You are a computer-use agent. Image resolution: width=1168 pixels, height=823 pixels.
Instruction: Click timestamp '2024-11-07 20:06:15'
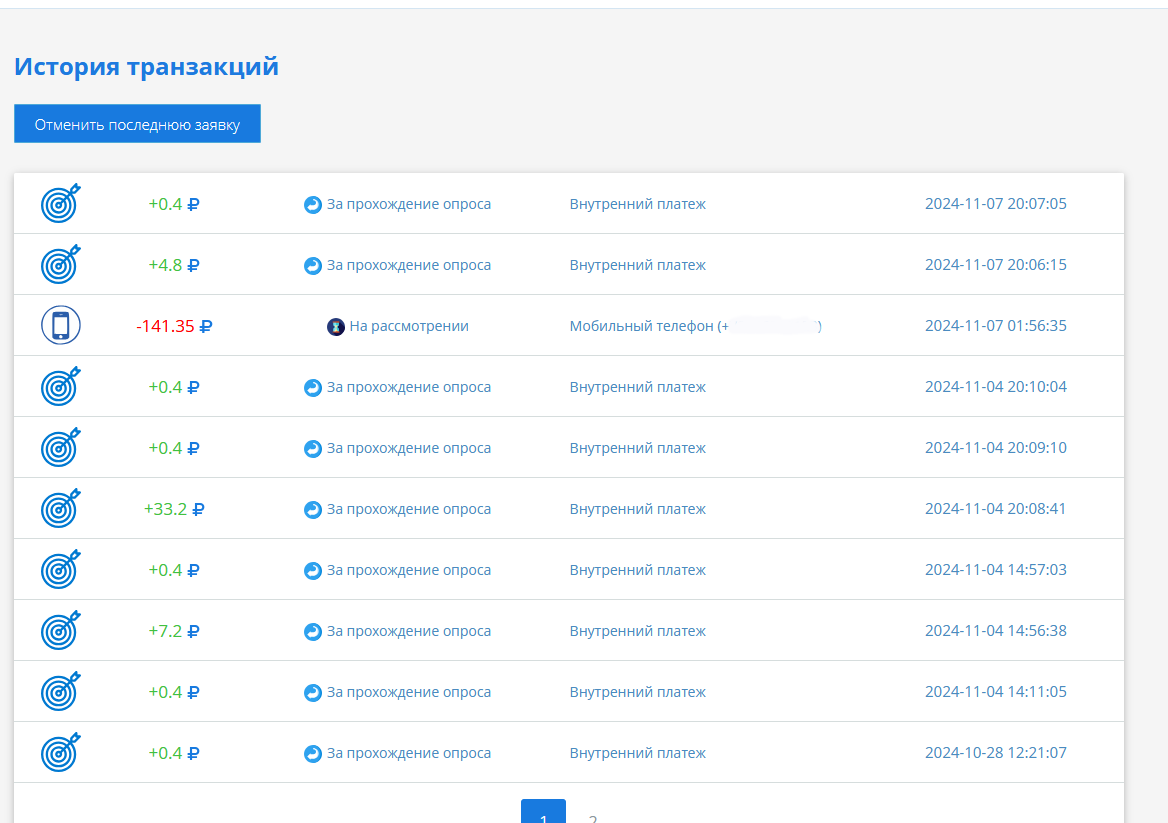point(995,264)
